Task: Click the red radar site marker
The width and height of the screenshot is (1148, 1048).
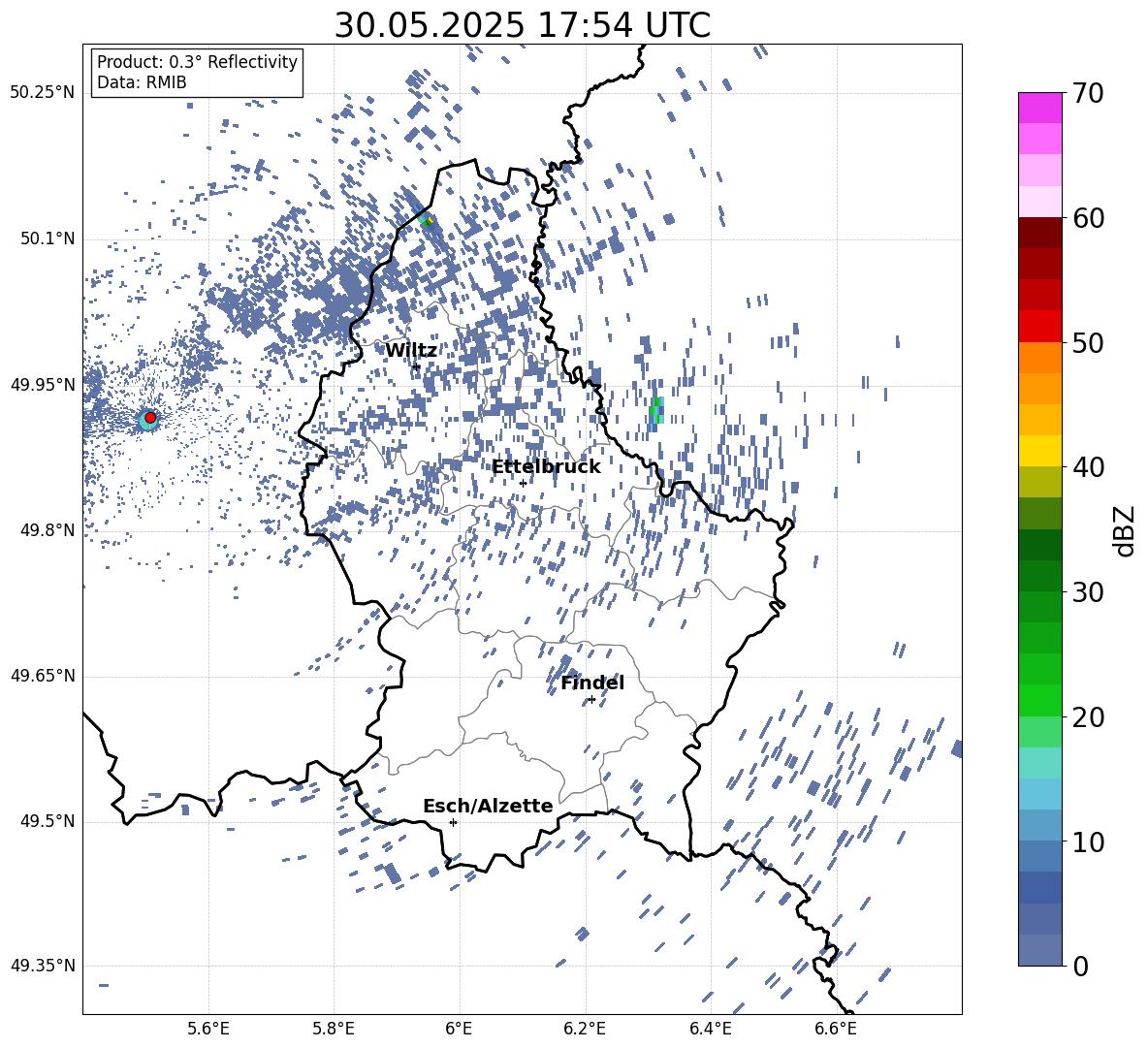Action: point(150,417)
